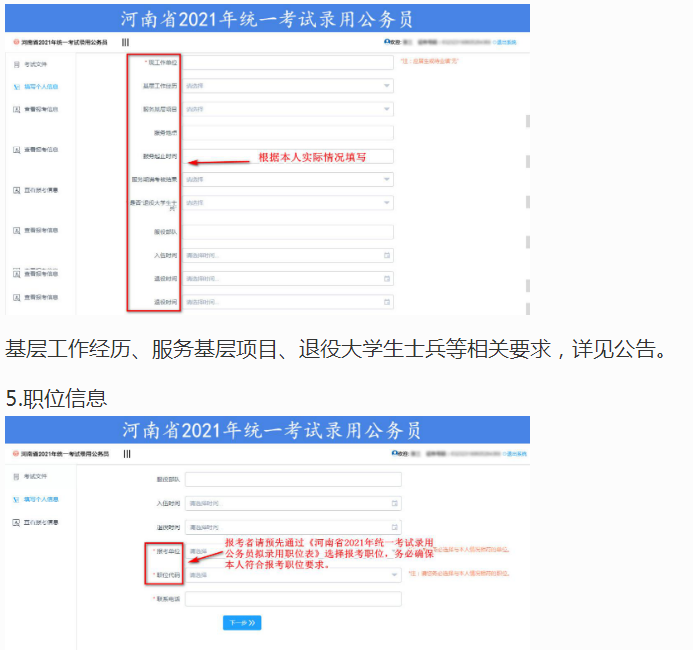Click the sidebar collapse bars icon in first form screenshot

tap(126, 42)
